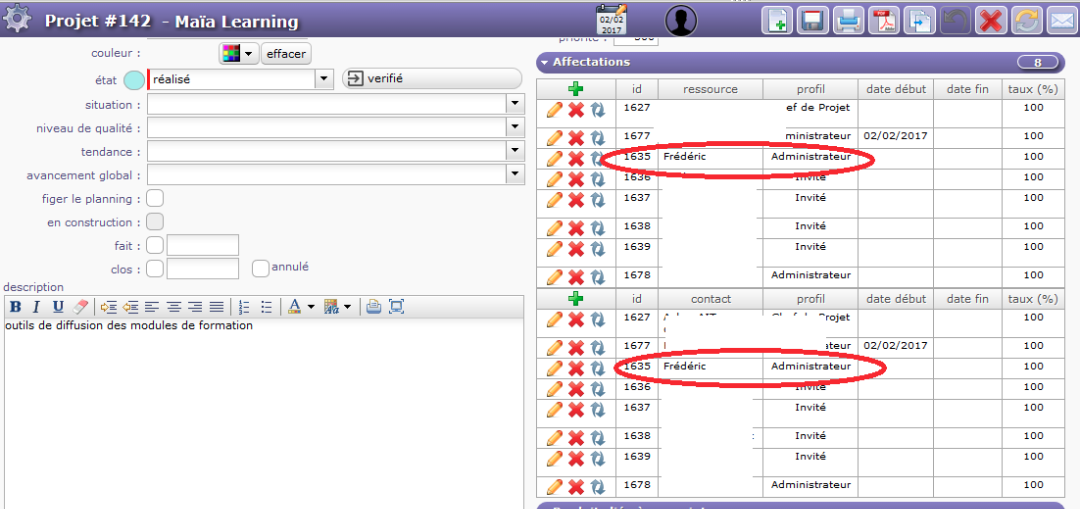Replace affectation 1636 in the ressource table
Viewport: 1080px width, 509px height.
click(x=597, y=179)
